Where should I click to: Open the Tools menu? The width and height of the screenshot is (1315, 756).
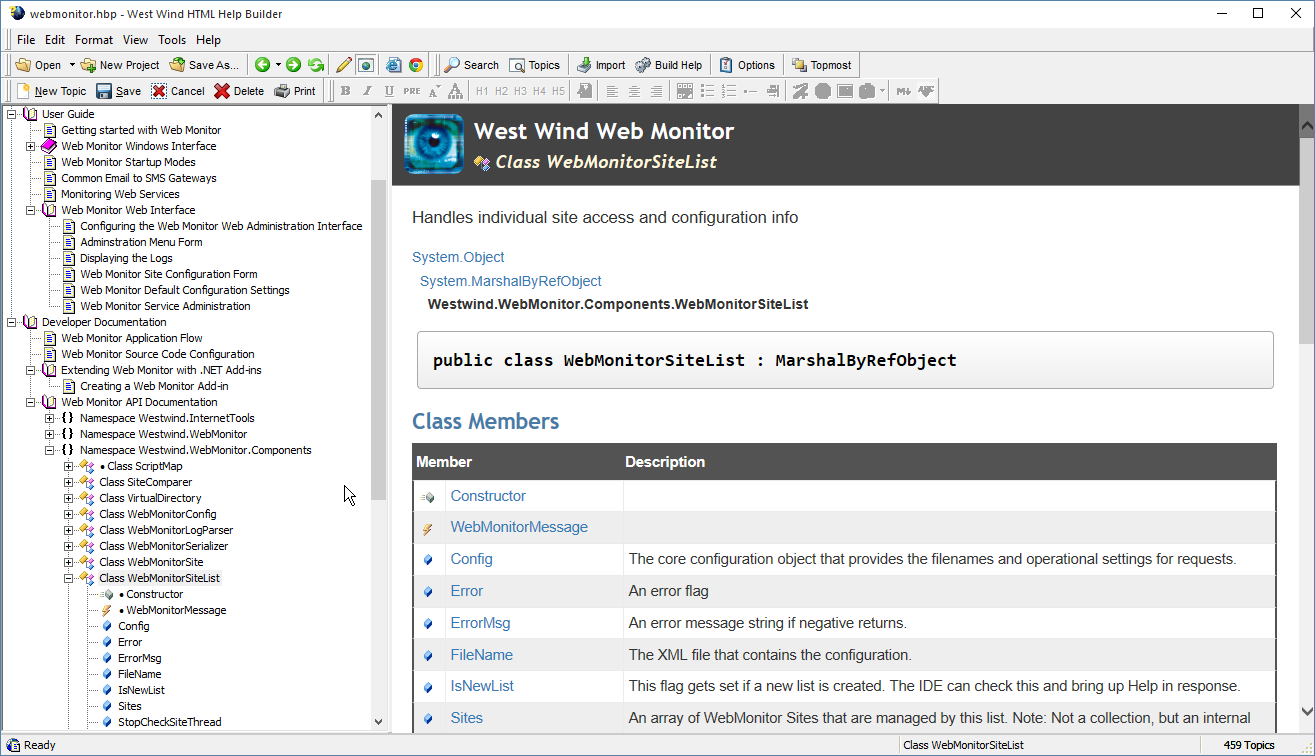click(x=172, y=40)
